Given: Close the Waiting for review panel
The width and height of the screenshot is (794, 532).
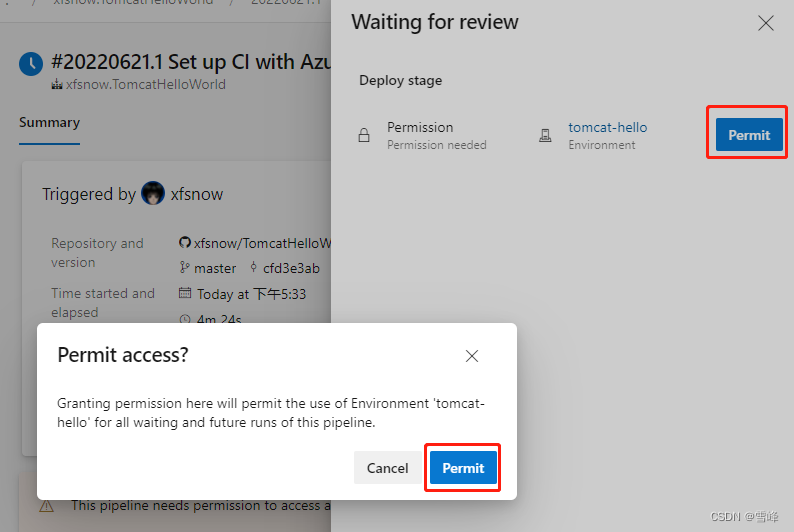Looking at the screenshot, I should tap(766, 23).
